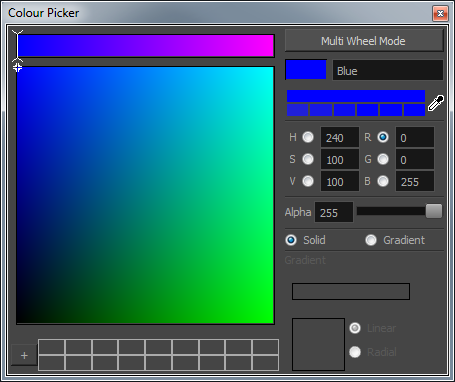Select the R red radio button
Image resolution: width=455 pixels, height=382 pixels.
pyautogui.click(x=383, y=137)
